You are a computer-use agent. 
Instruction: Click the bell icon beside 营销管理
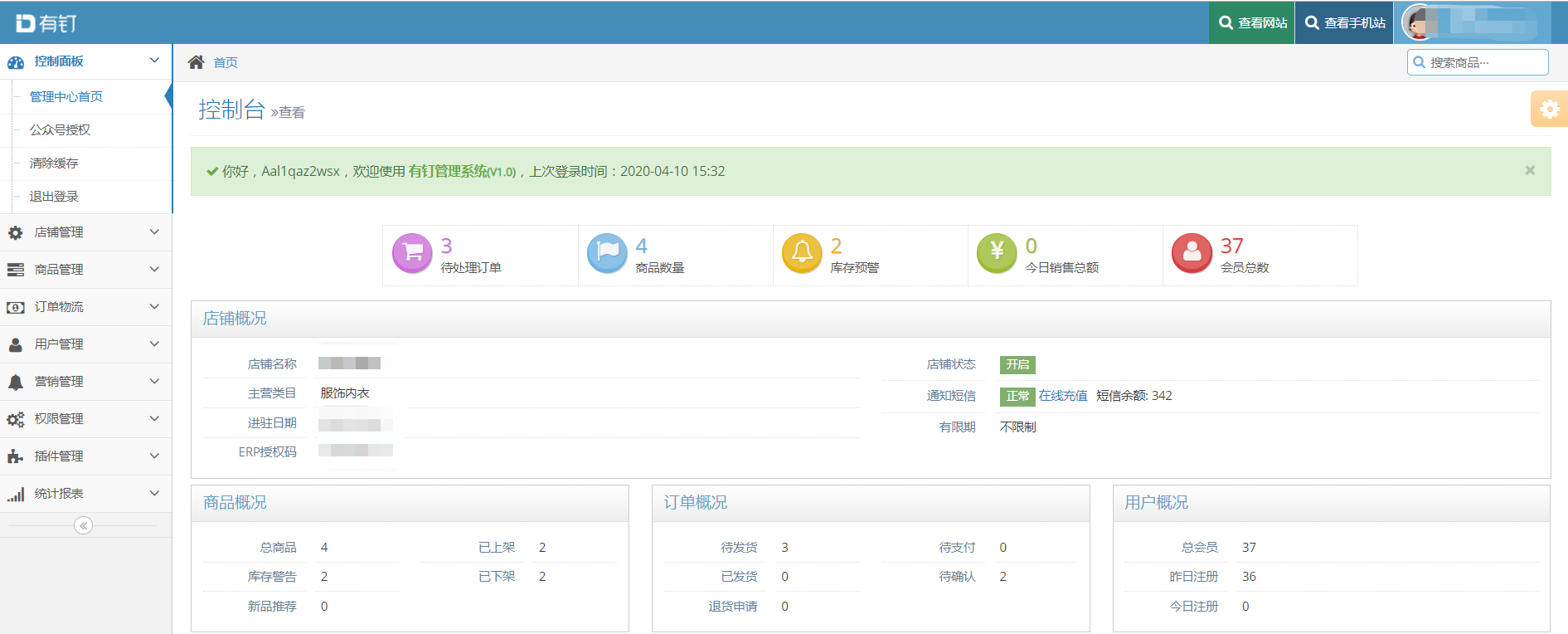tap(16, 382)
